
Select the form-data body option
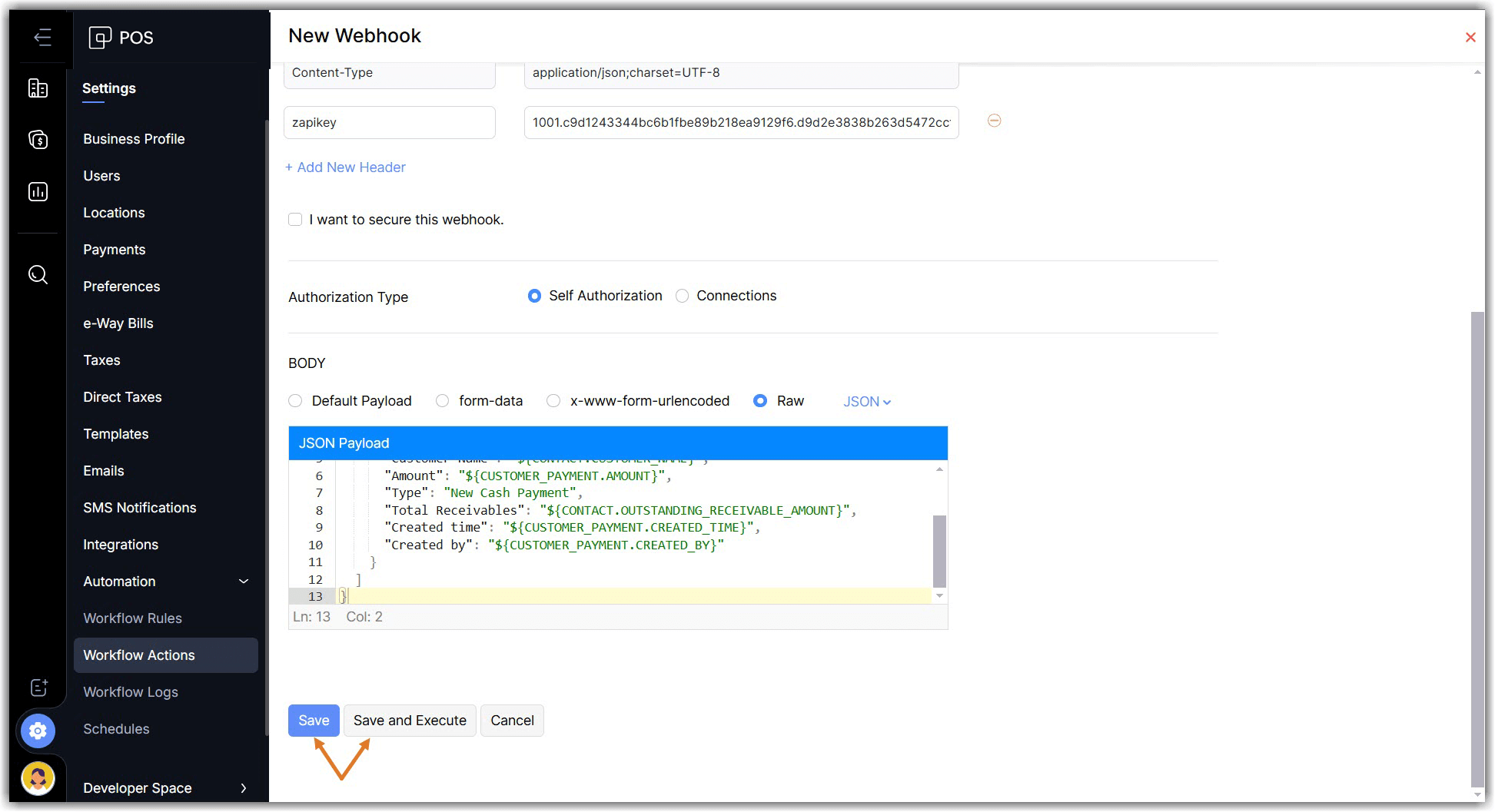[442, 401]
